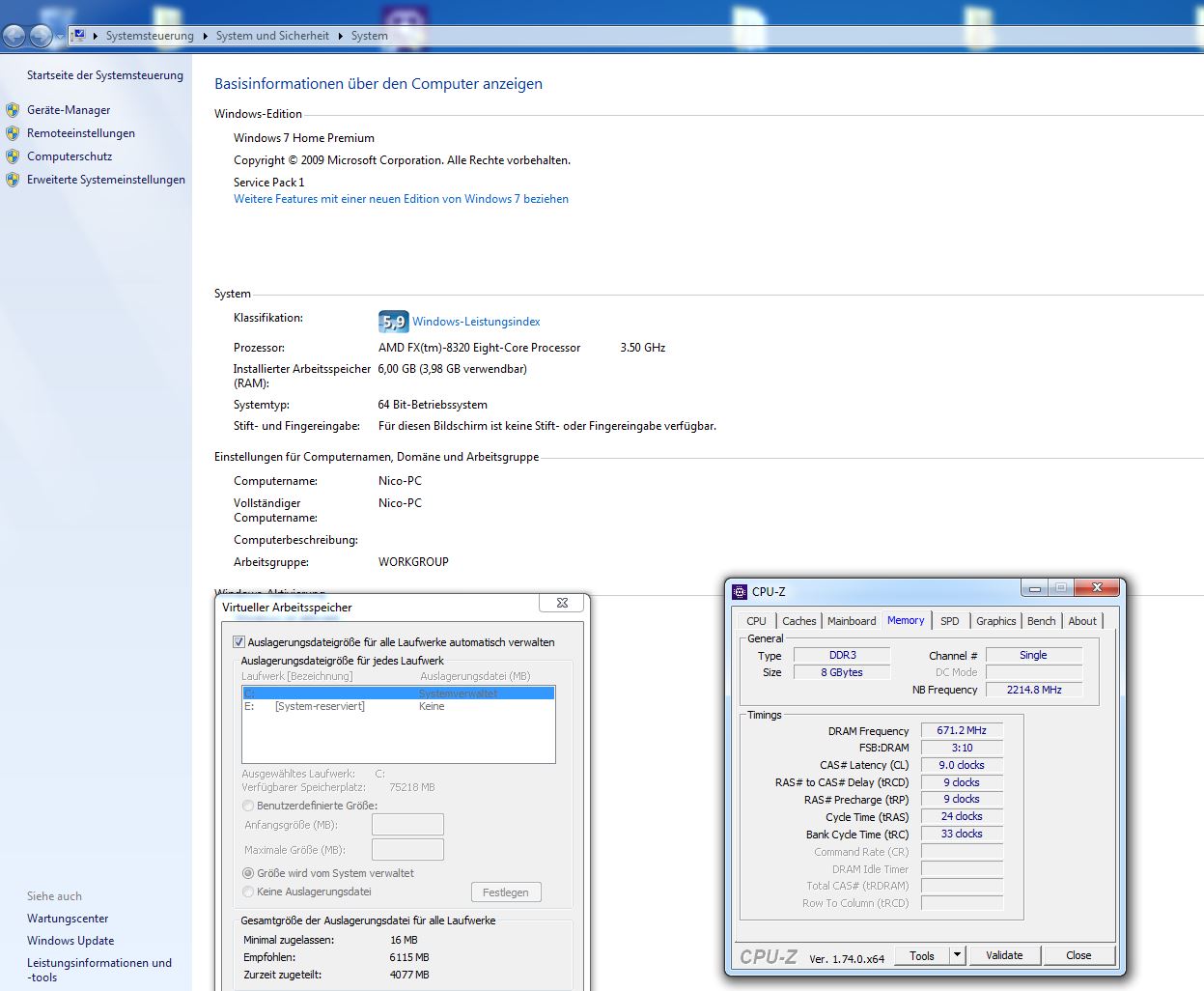Image resolution: width=1204 pixels, height=991 pixels.
Task: Click the 8 GBytes Size value
Action: click(x=842, y=672)
